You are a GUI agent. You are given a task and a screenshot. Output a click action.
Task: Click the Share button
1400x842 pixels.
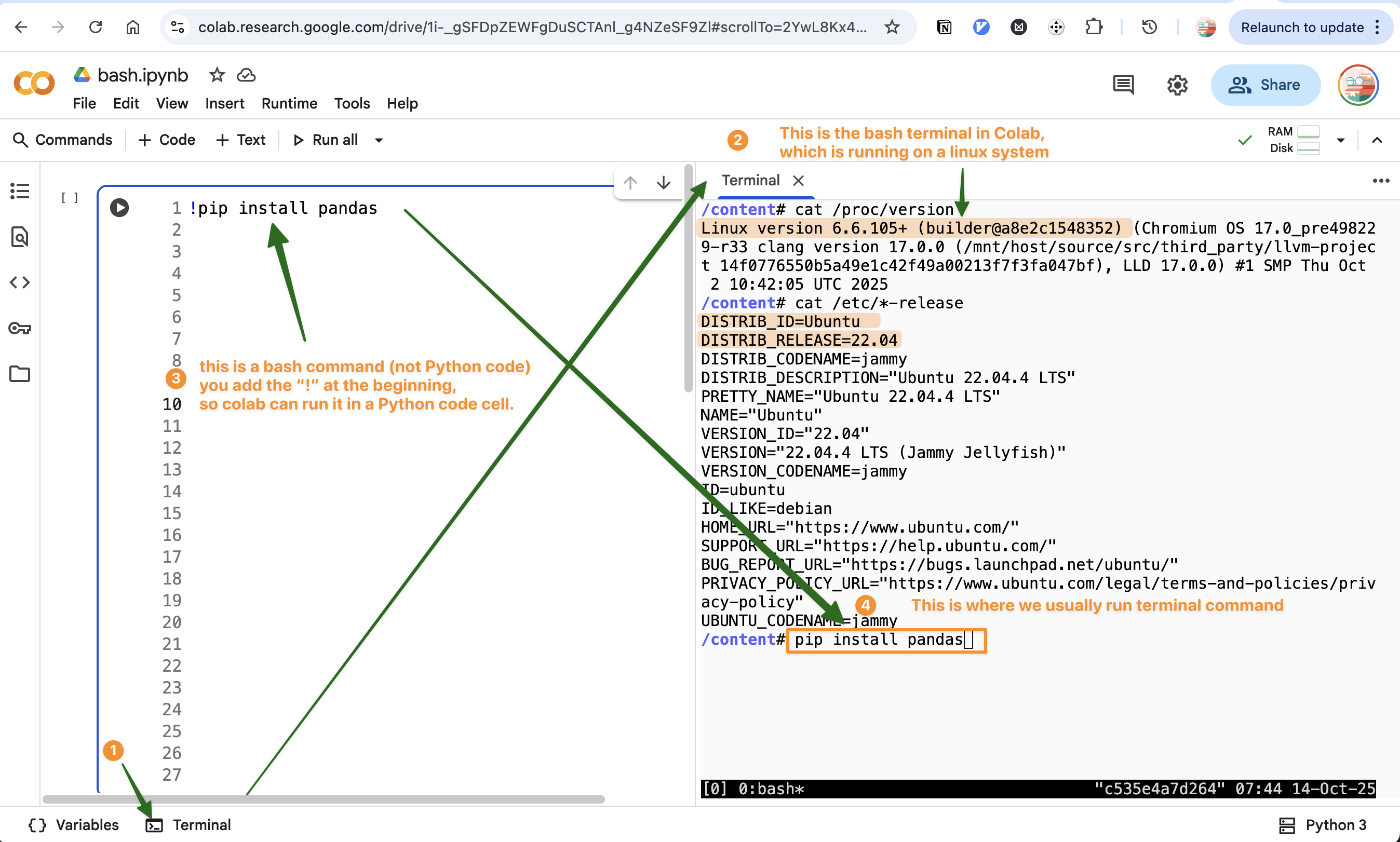pyautogui.click(x=1265, y=85)
